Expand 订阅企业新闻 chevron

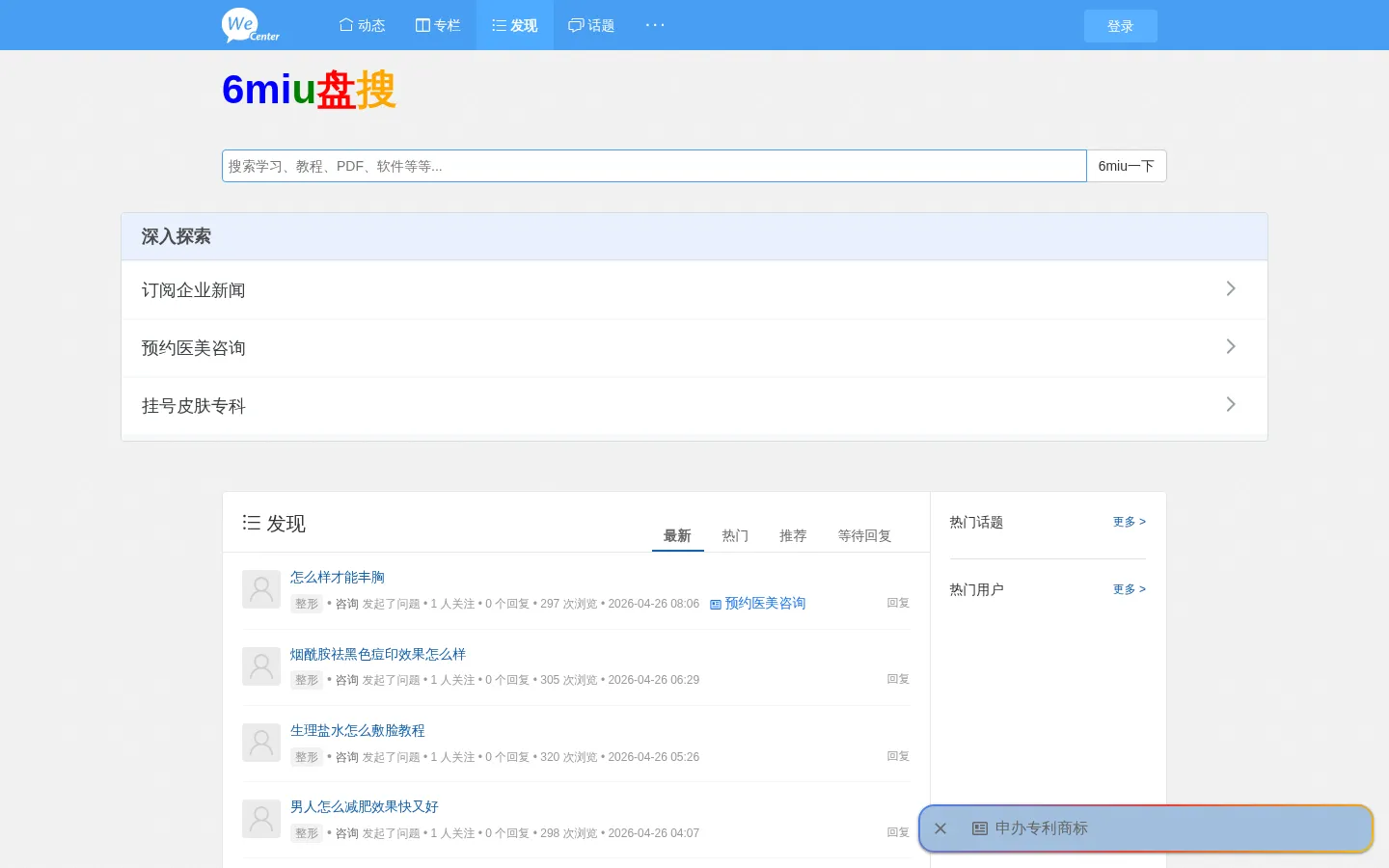pos(1231,288)
